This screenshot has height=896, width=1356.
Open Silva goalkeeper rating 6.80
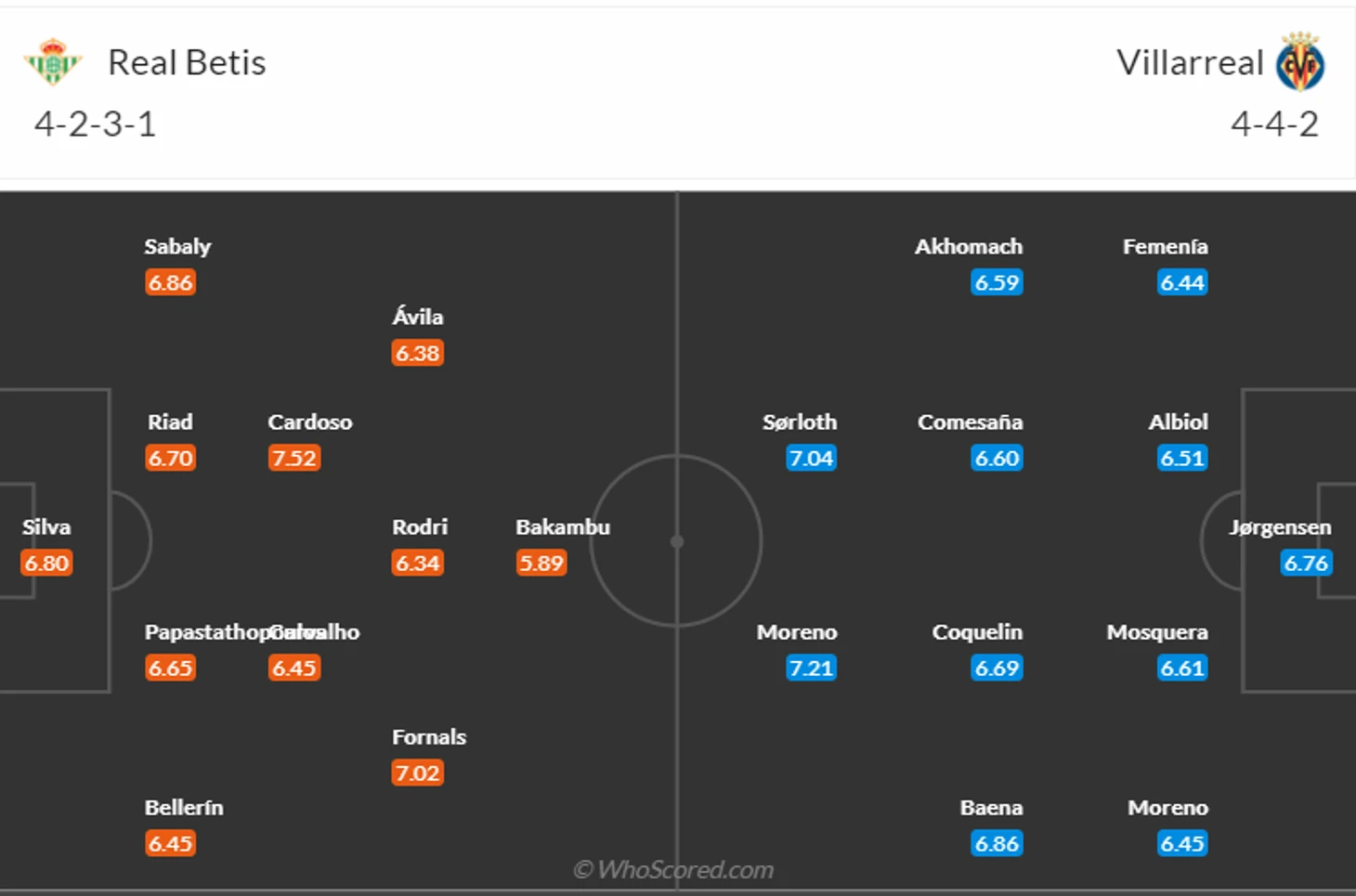(x=46, y=563)
